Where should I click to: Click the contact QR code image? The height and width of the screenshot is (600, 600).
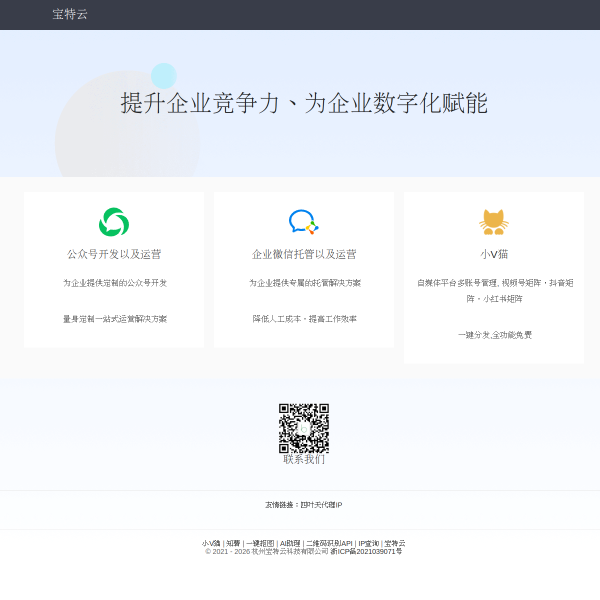pyautogui.click(x=304, y=428)
